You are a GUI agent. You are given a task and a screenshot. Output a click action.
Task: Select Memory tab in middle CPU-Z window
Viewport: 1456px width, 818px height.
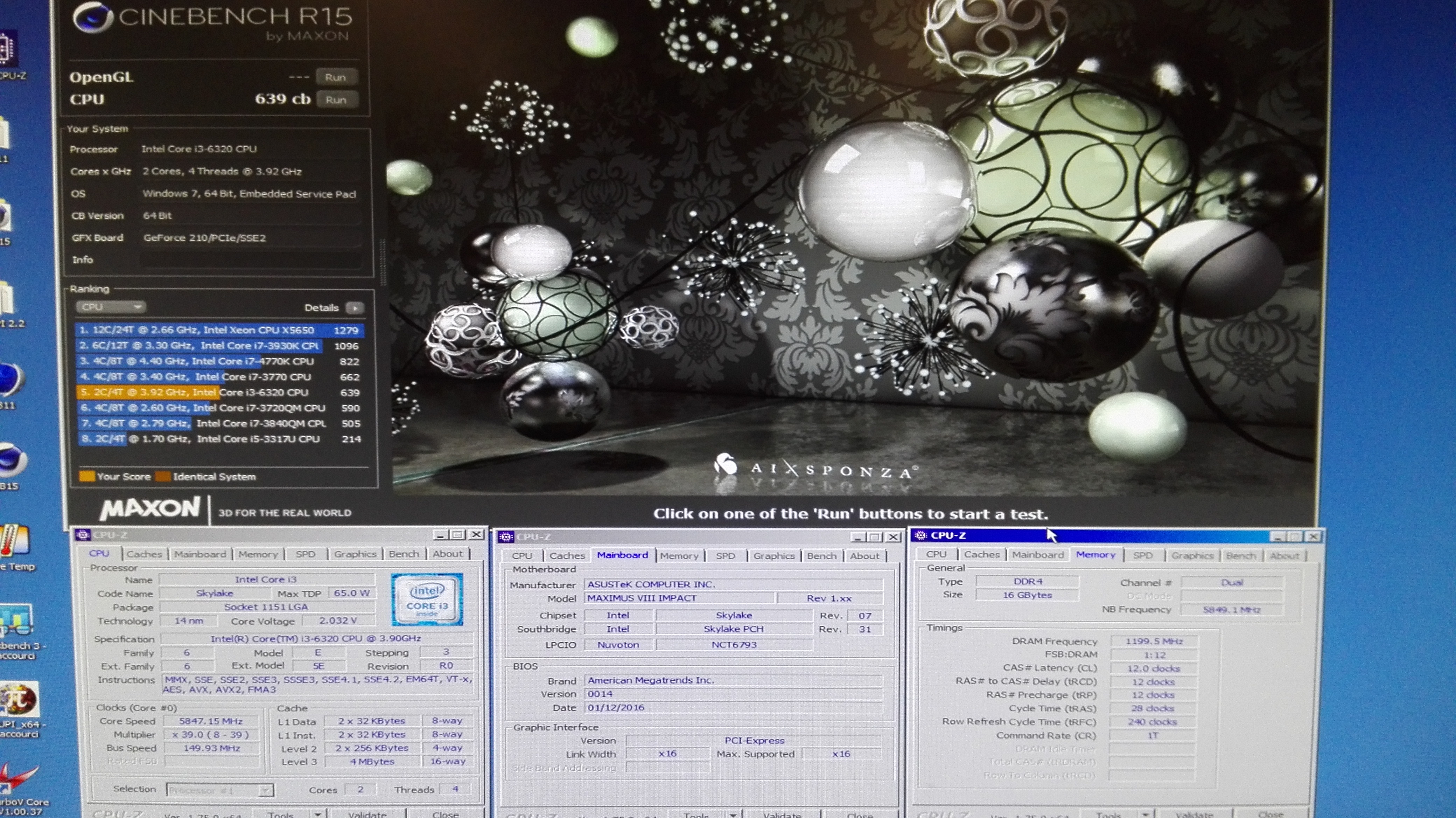[679, 556]
